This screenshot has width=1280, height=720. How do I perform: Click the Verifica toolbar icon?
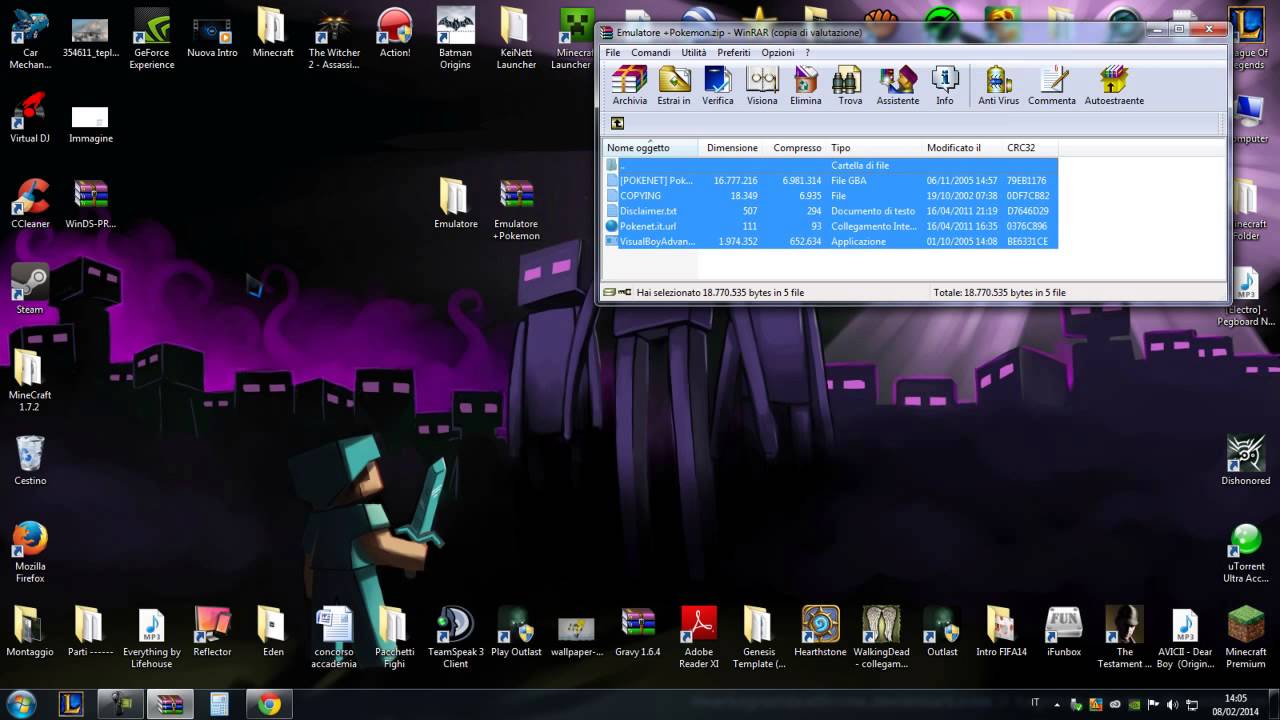click(x=718, y=85)
